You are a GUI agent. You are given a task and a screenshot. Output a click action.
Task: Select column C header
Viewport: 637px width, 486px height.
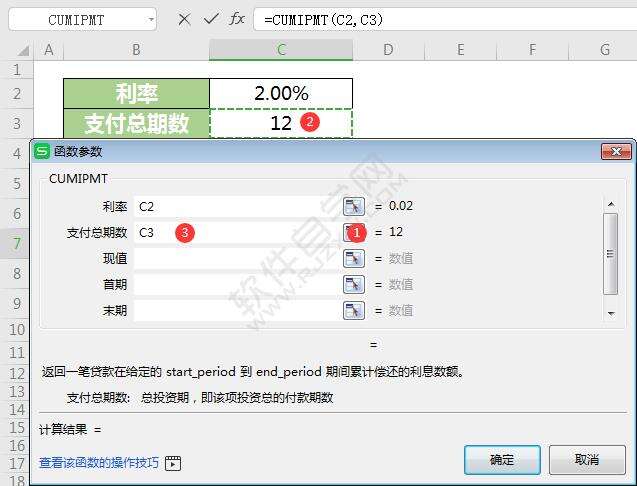click(x=281, y=50)
